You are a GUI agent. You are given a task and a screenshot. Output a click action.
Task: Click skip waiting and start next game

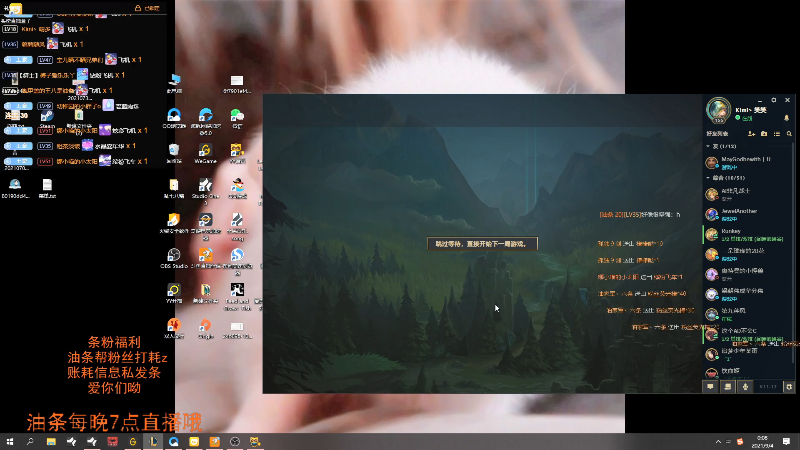482,244
